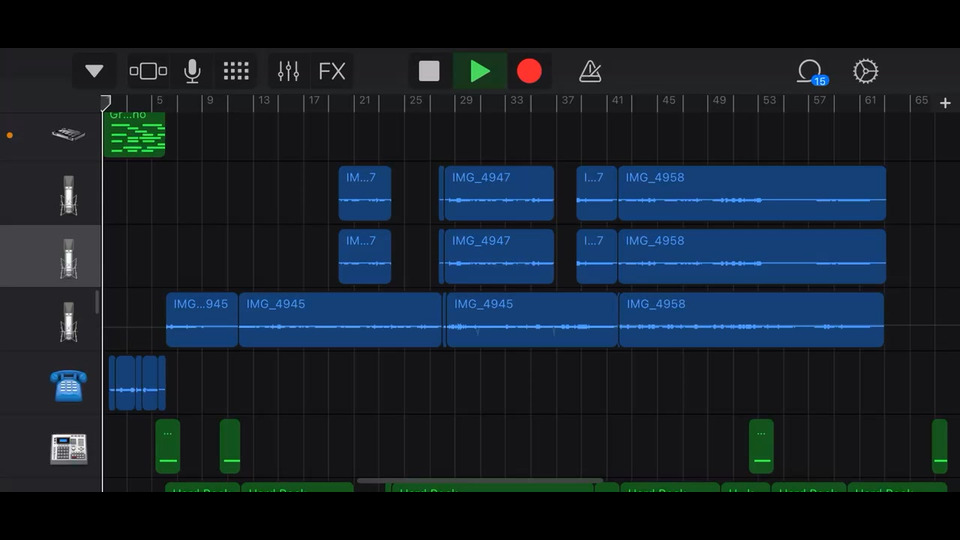This screenshot has height=540, width=960.
Task: Select second track's I...7 short region
Action: tap(596, 257)
